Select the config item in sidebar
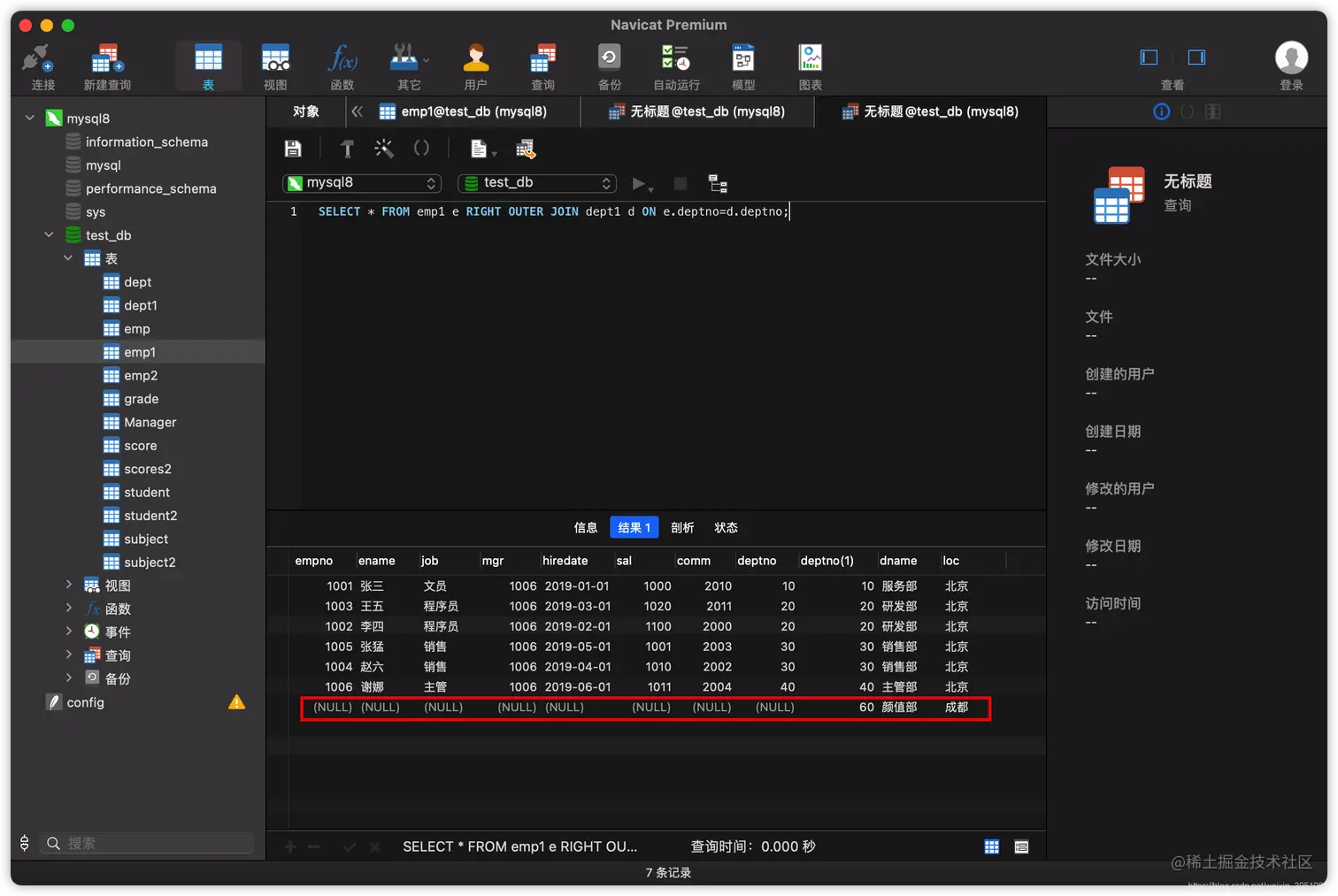1338x896 pixels. coord(85,702)
